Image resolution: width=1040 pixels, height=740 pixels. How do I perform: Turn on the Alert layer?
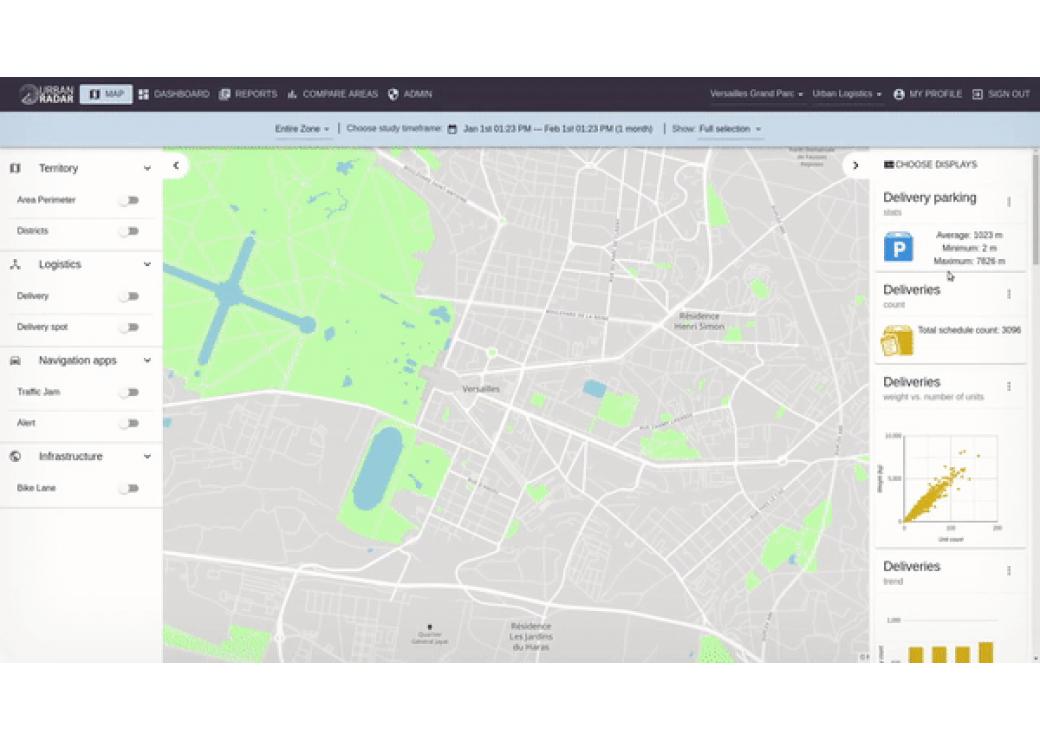click(x=130, y=423)
